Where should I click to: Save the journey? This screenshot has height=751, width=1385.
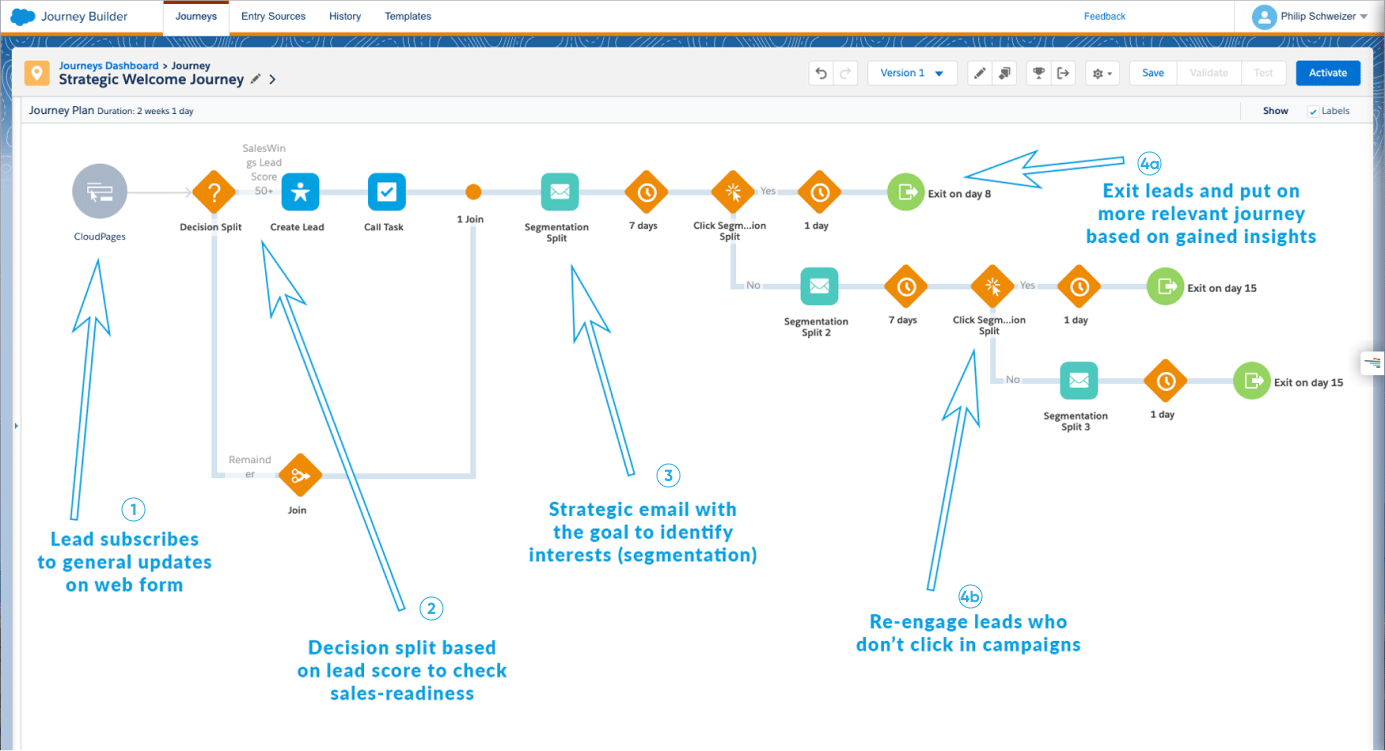click(x=1153, y=73)
